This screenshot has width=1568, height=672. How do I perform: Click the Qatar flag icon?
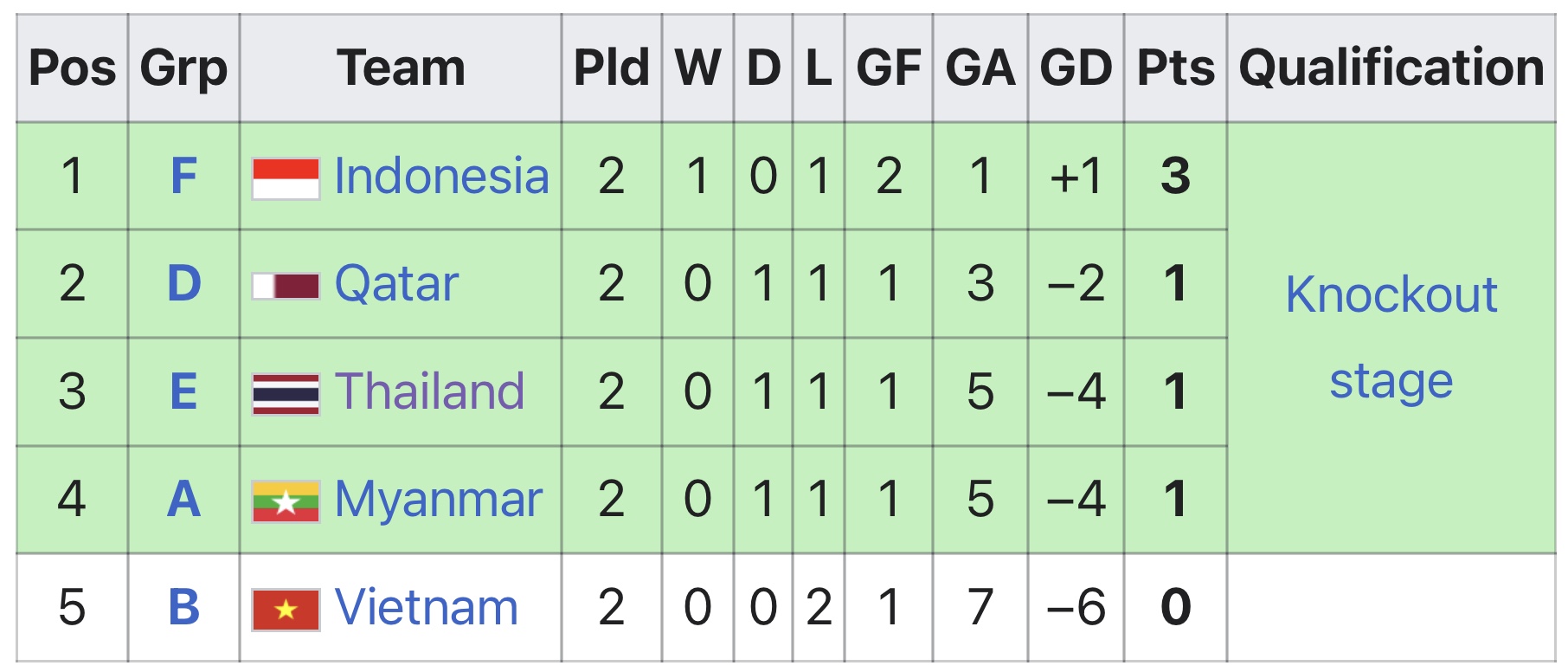[286, 286]
